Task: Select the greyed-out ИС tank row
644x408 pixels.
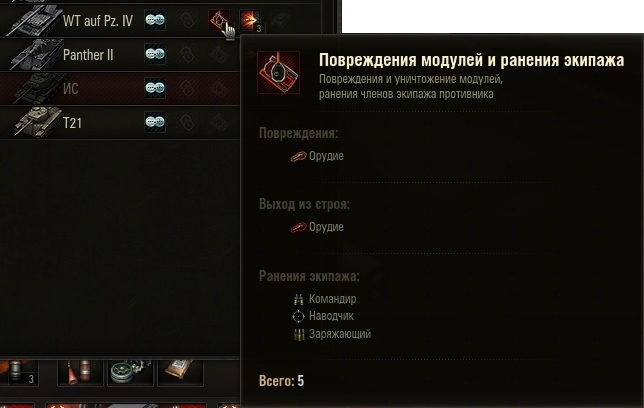Action: [120, 88]
